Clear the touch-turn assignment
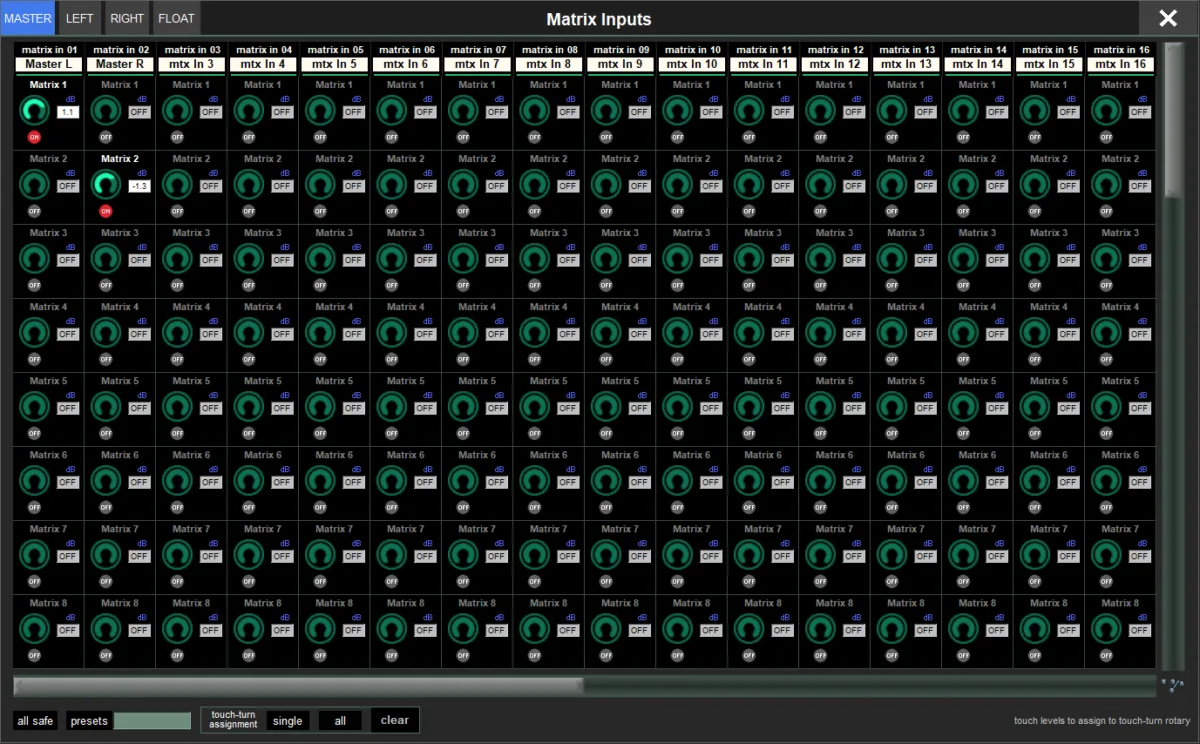This screenshot has height=744, width=1200. click(x=395, y=720)
